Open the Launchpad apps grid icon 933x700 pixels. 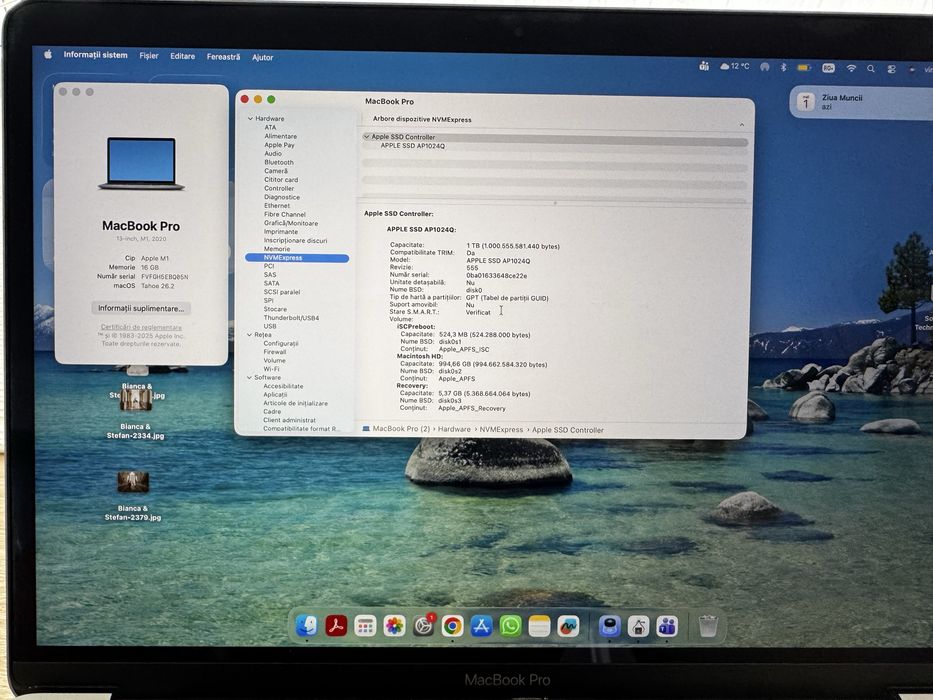point(365,626)
